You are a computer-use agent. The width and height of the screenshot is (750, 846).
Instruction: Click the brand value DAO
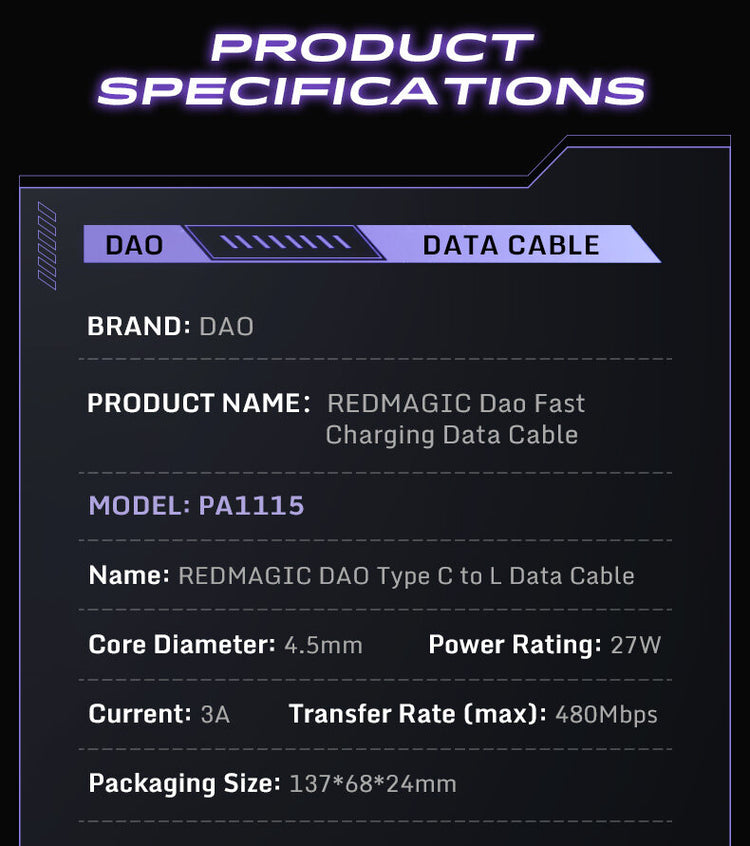pyautogui.click(x=226, y=327)
